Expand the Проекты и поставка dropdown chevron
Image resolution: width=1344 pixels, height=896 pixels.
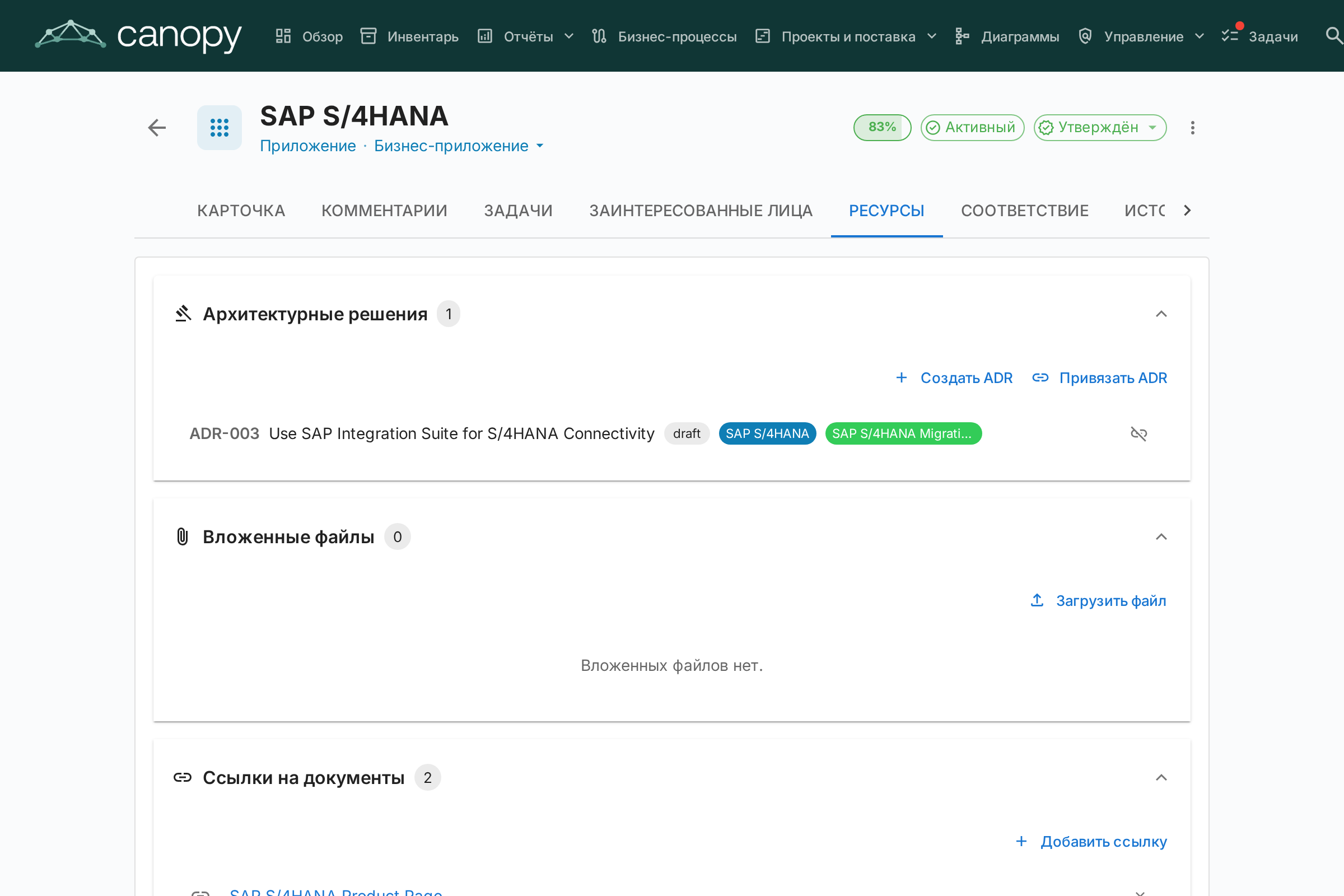(x=932, y=36)
